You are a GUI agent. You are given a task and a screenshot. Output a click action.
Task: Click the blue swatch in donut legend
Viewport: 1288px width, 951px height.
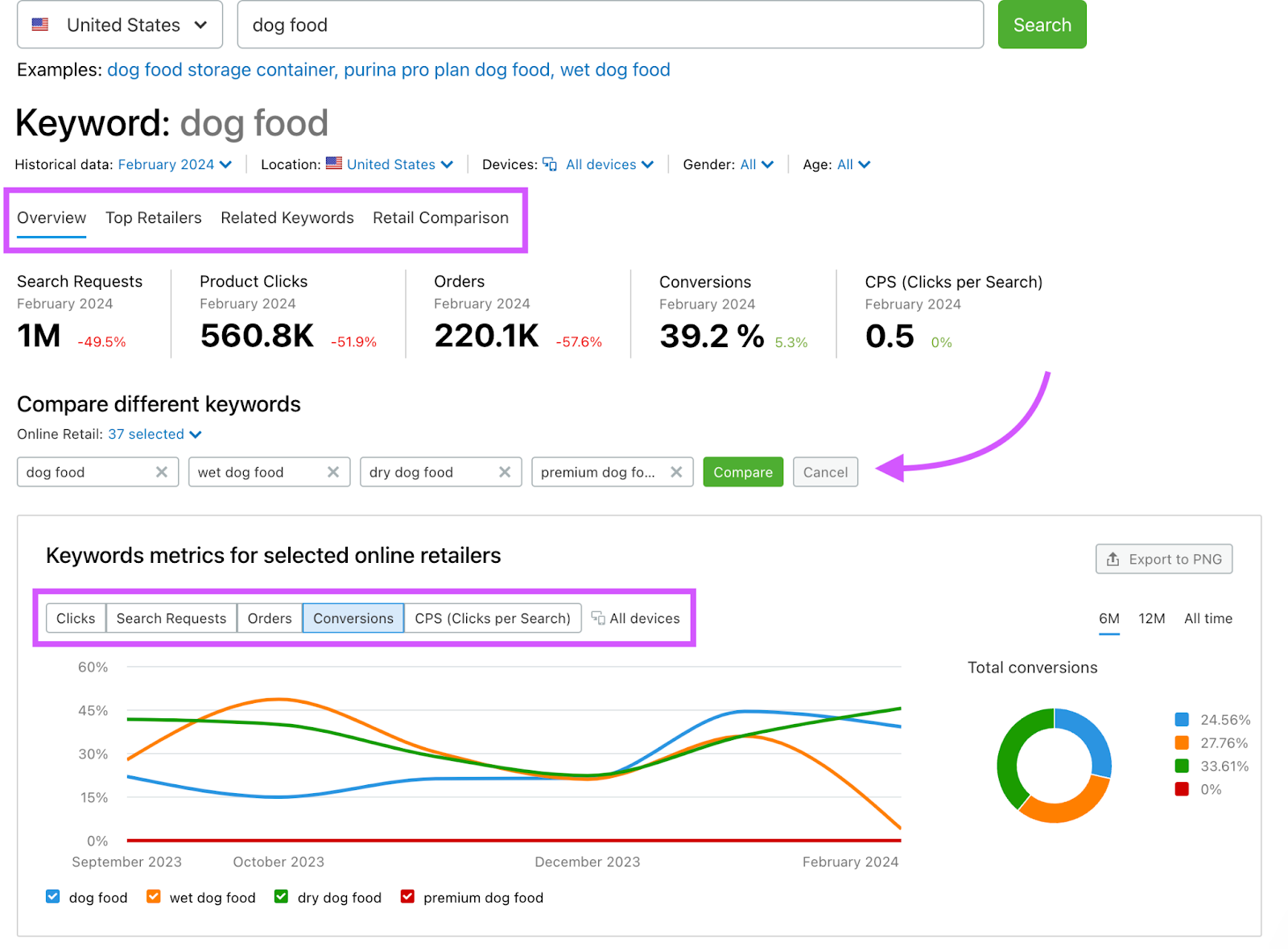tap(1182, 719)
